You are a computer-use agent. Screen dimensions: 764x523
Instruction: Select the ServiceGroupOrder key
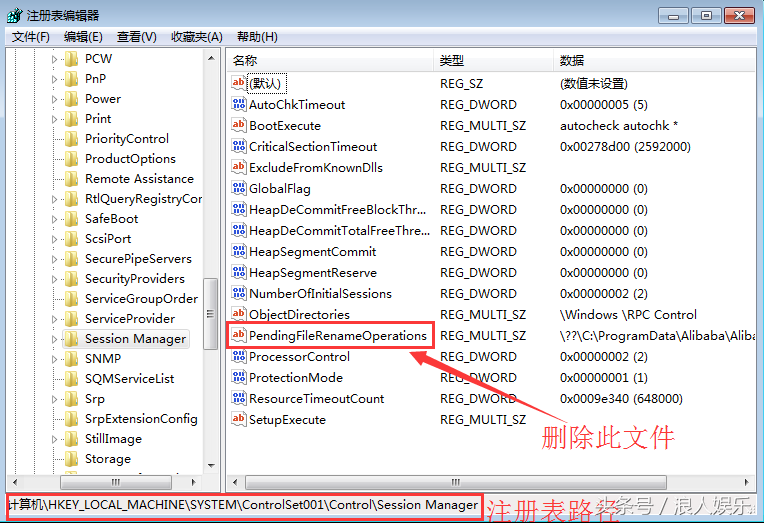(x=141, y=299)
